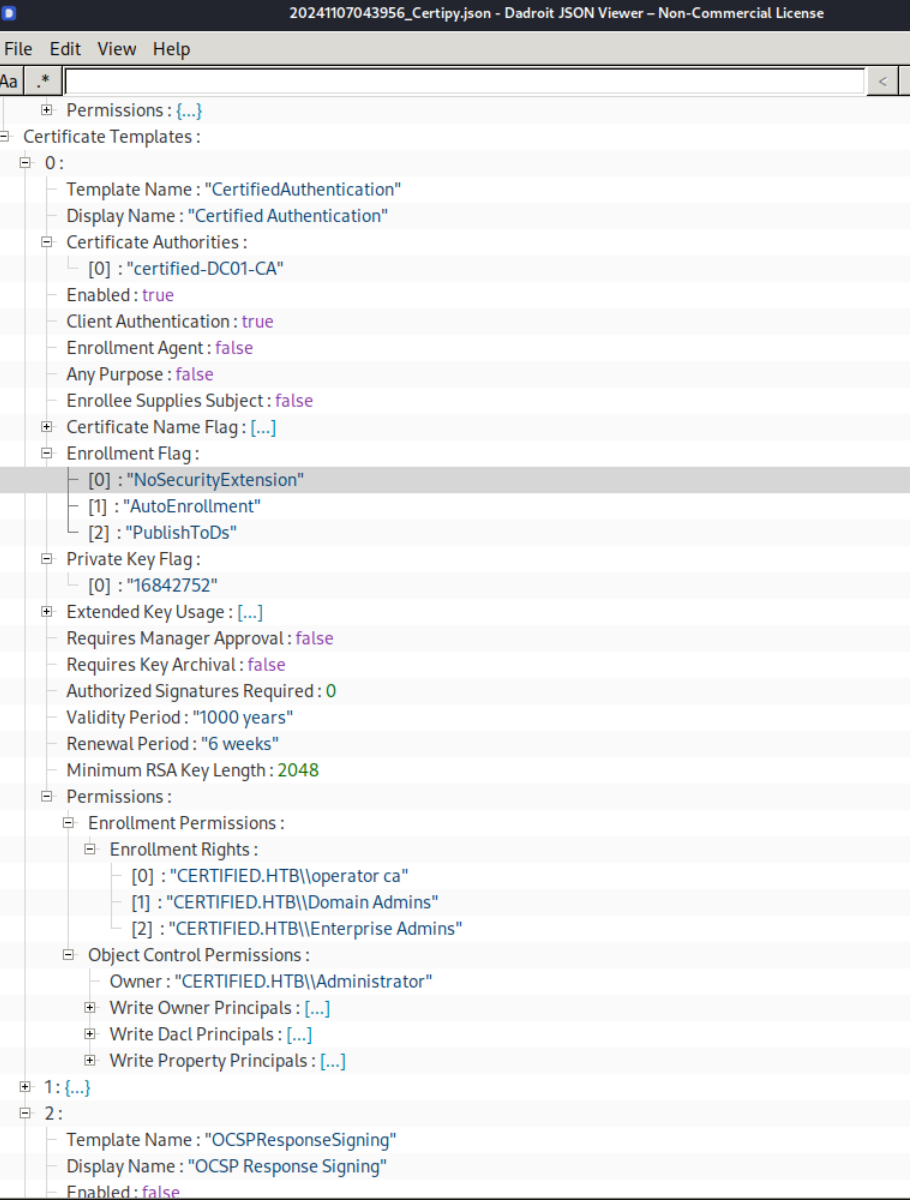Viewport: 910px width, 1200px height.
Task: Collapse template node 0
Action: [25, 163]
